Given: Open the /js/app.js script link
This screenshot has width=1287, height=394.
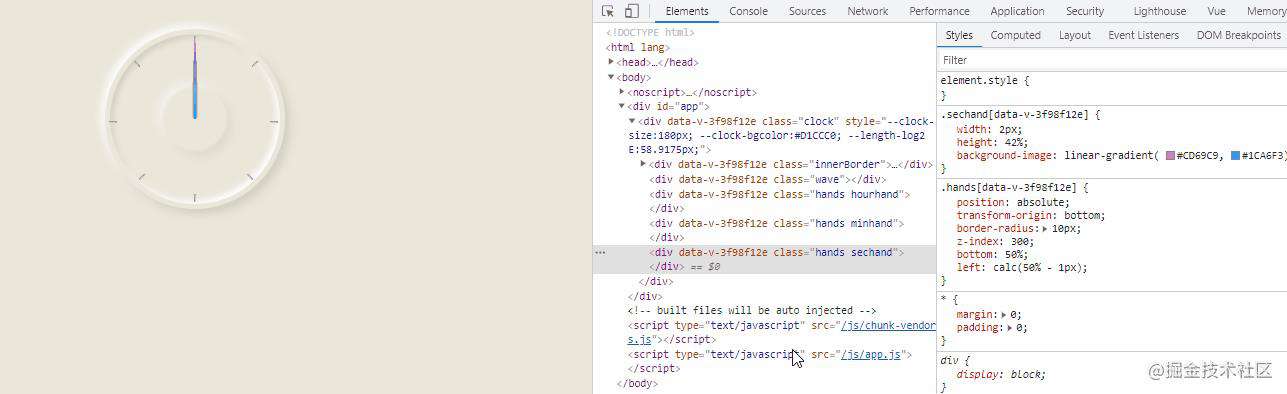Looking at the screenshot, I should click(x=872, y=355).
